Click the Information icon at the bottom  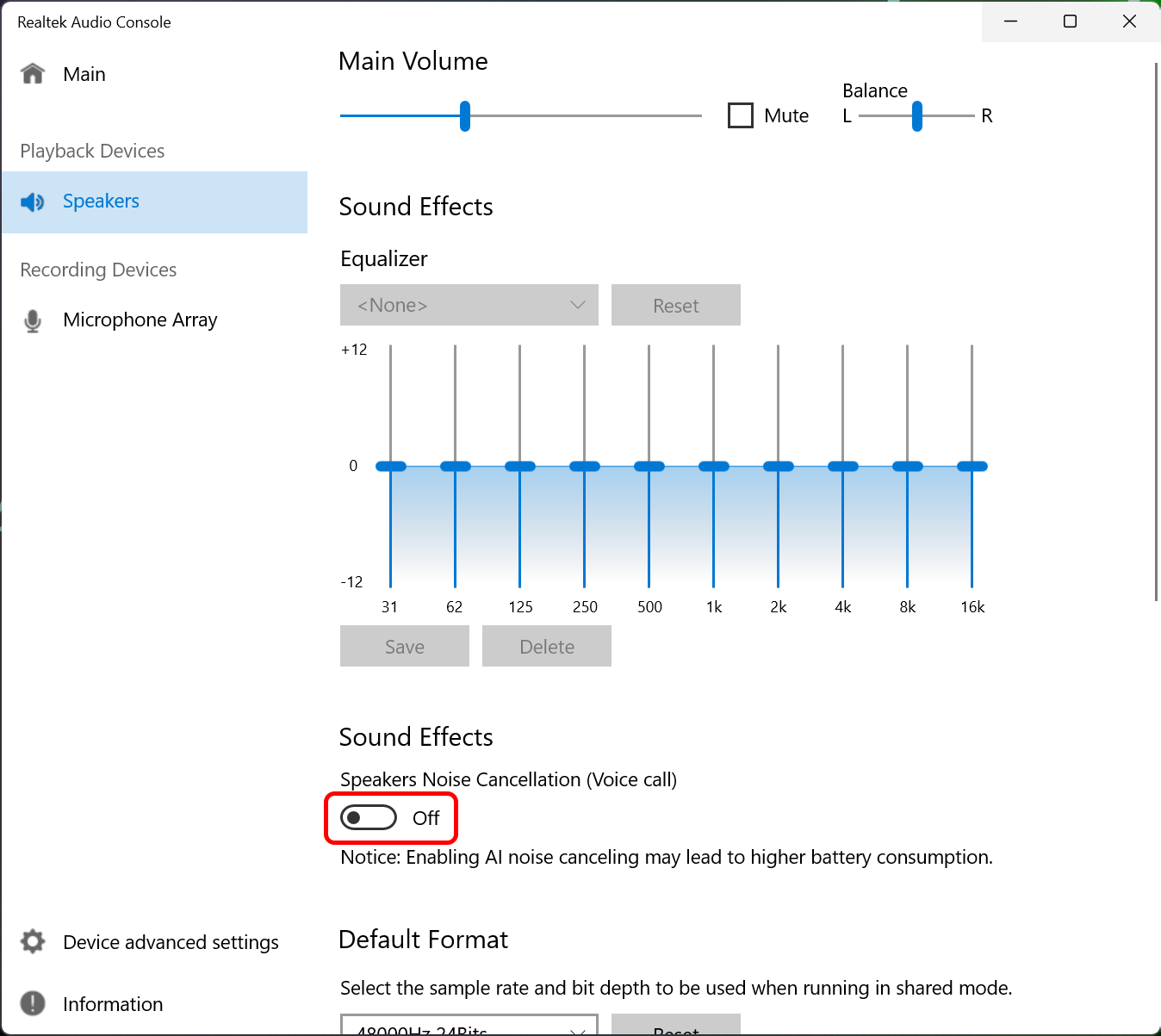[32, 1003]
